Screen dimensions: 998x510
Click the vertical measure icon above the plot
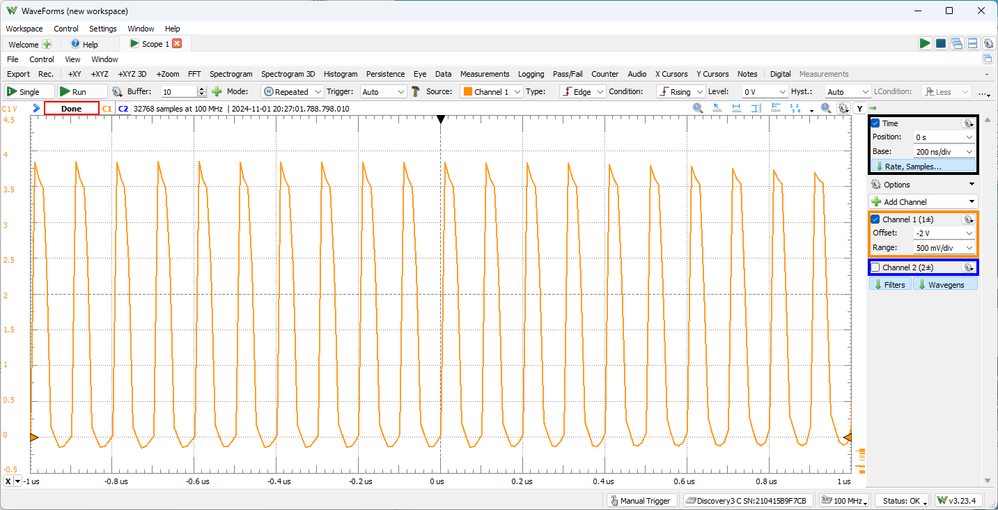(x=756, y=109)
